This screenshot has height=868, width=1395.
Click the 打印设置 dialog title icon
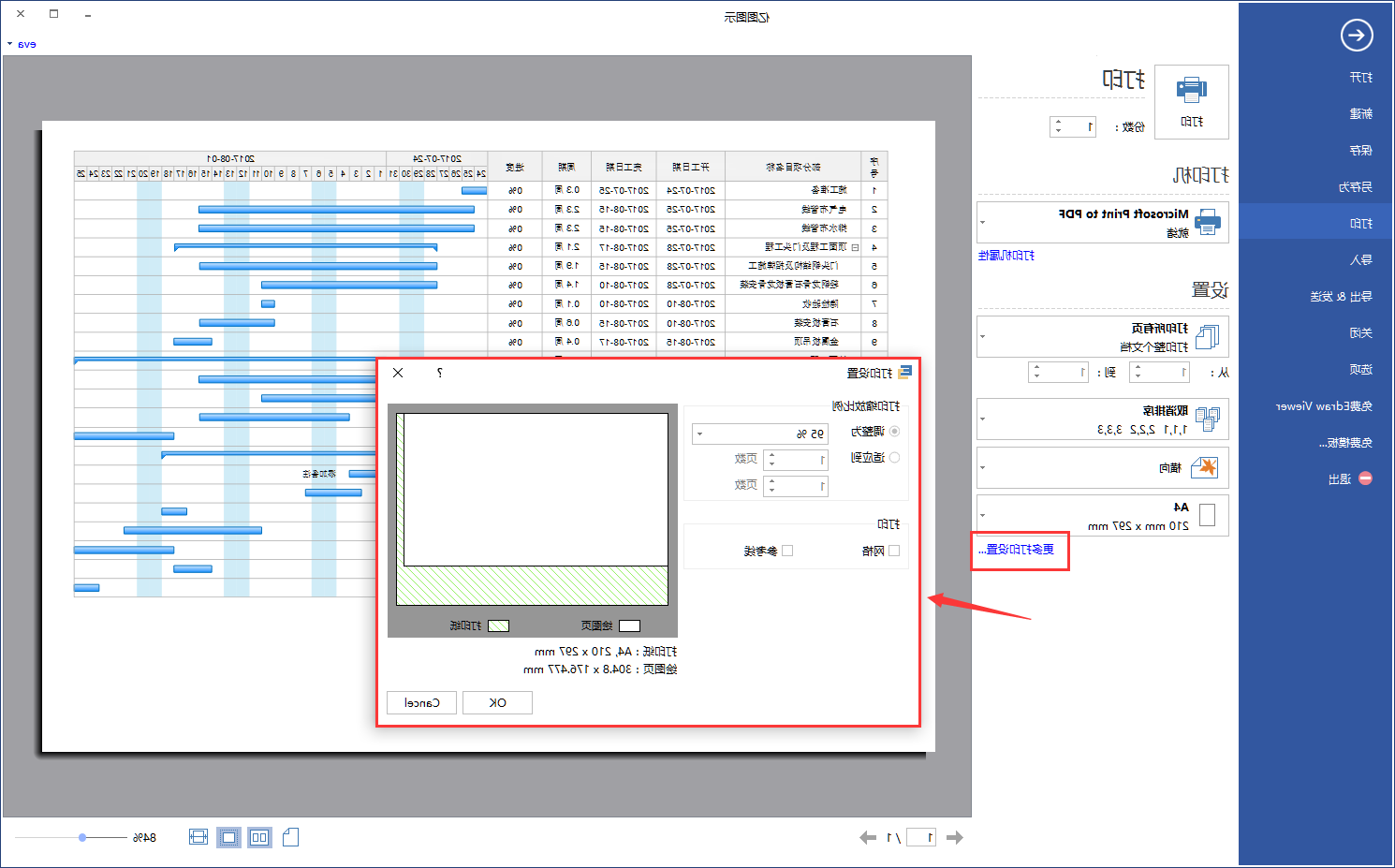[x=903, y=373]
